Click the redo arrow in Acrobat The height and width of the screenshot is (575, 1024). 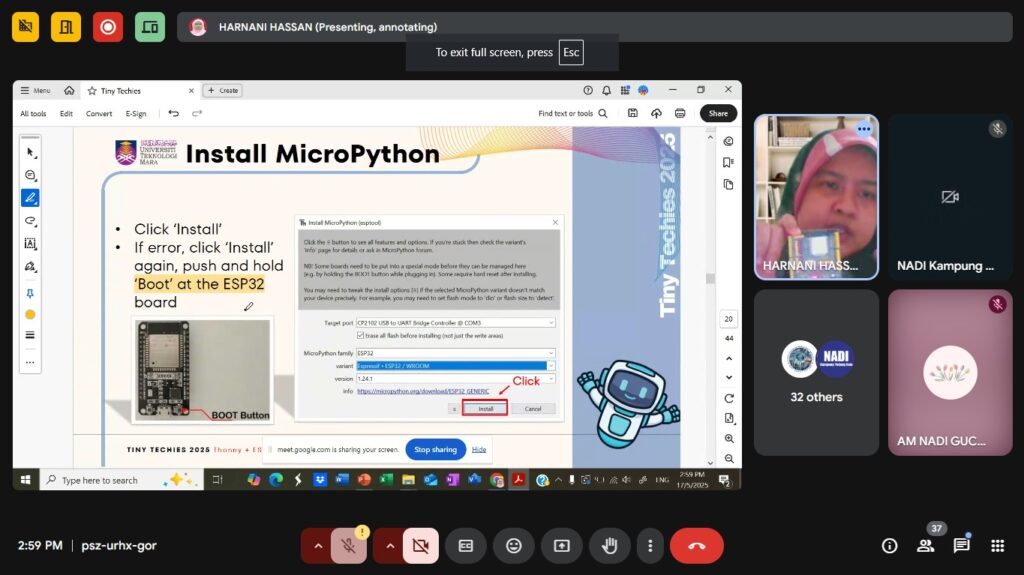(197, 113)
